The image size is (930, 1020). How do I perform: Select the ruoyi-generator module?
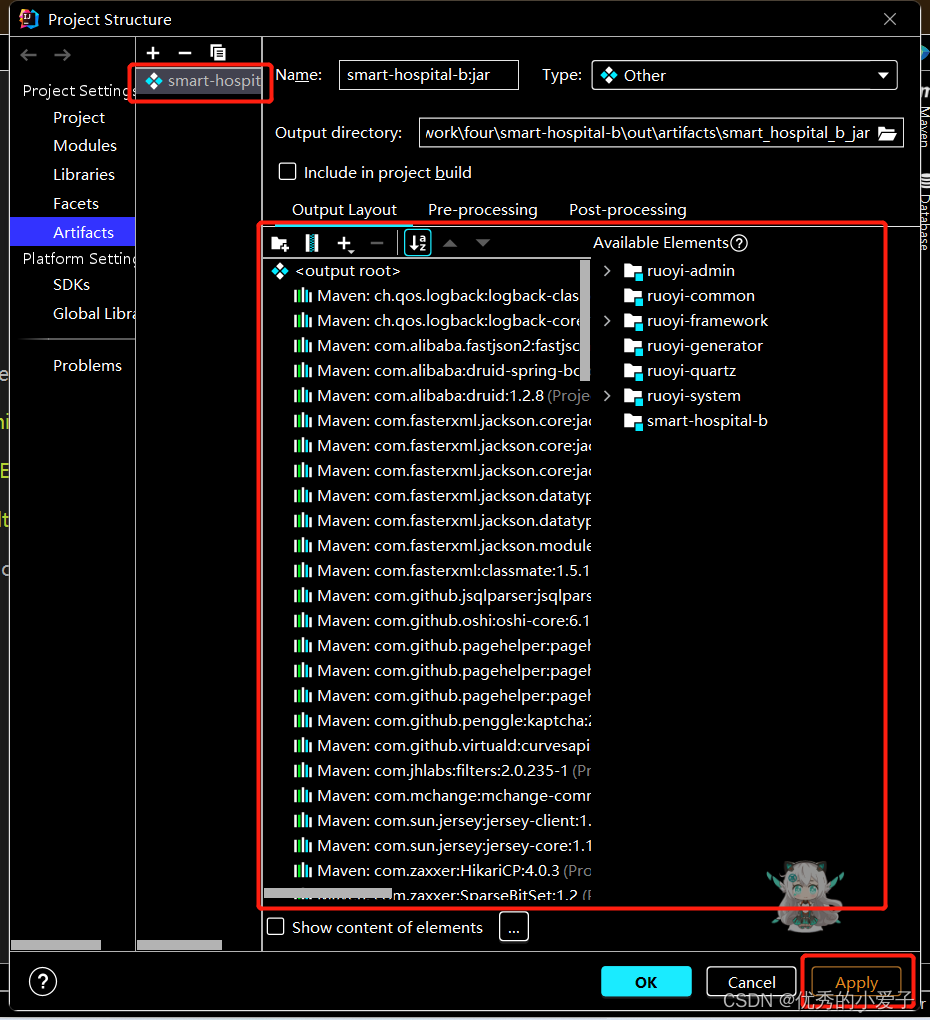point(693,346)
